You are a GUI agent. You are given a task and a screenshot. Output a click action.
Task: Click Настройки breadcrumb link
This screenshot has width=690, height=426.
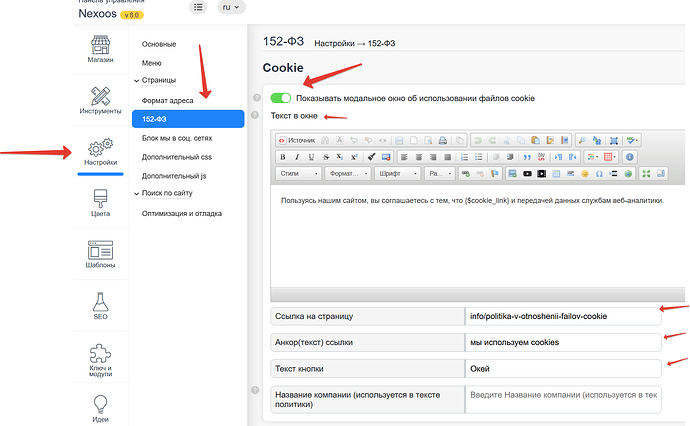coord(334,43)
